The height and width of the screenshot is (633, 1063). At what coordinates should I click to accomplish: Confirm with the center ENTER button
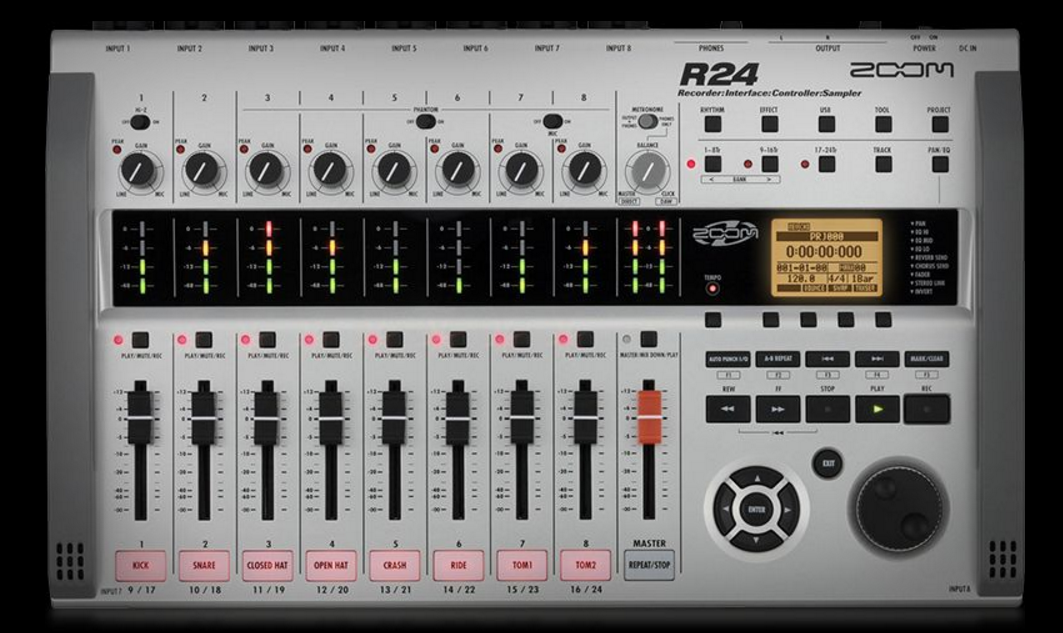point(757,510)
